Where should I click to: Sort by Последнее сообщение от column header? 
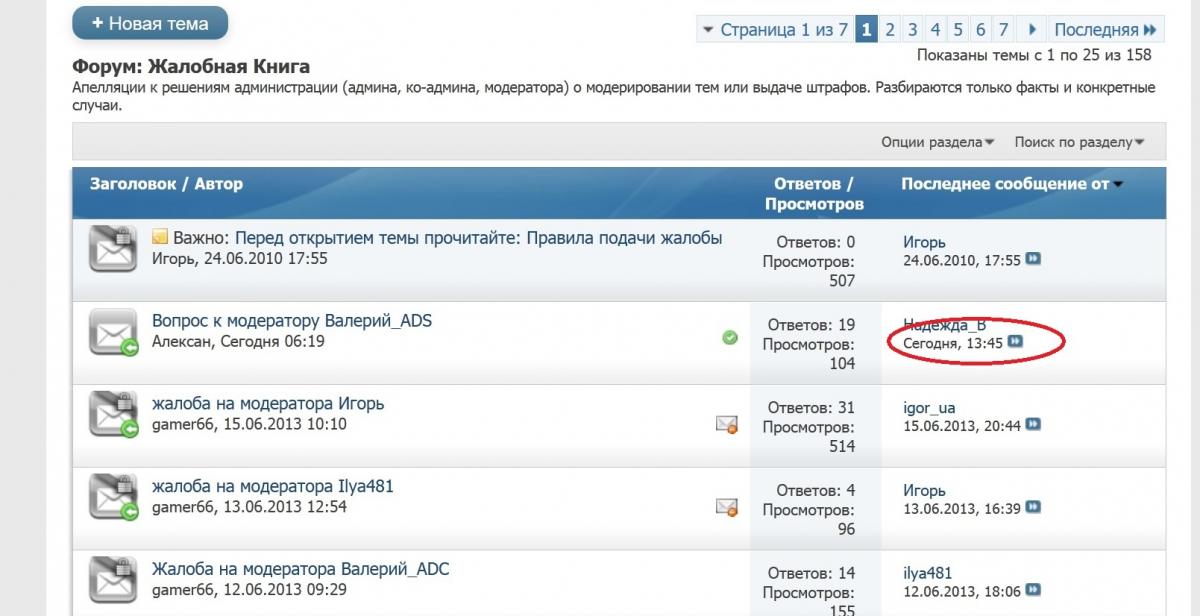[x=1006, y=184]
